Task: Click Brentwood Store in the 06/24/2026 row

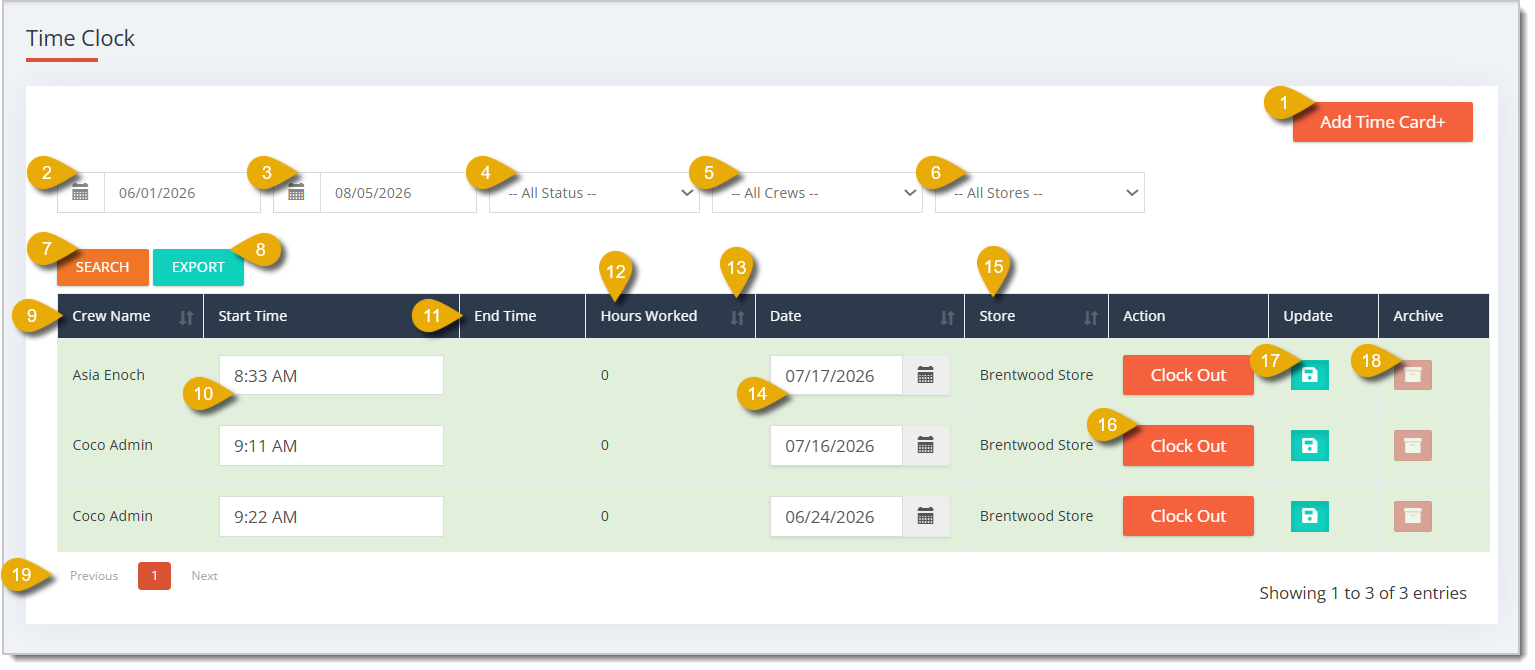Action: [1036, 516]
